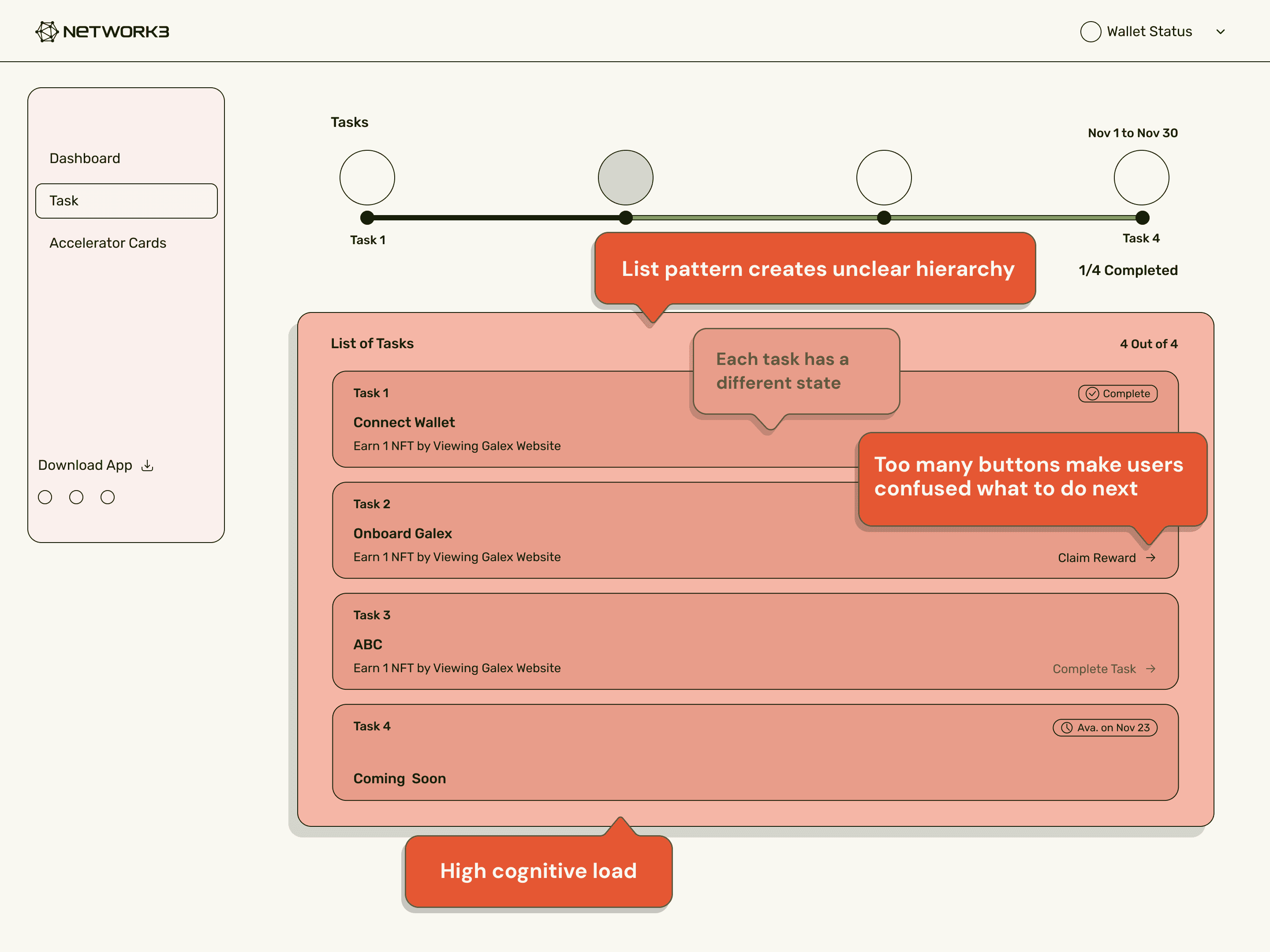Click the download icon beside Download App
Viewport: 1270px width, 952px height.
coord(148,465)
